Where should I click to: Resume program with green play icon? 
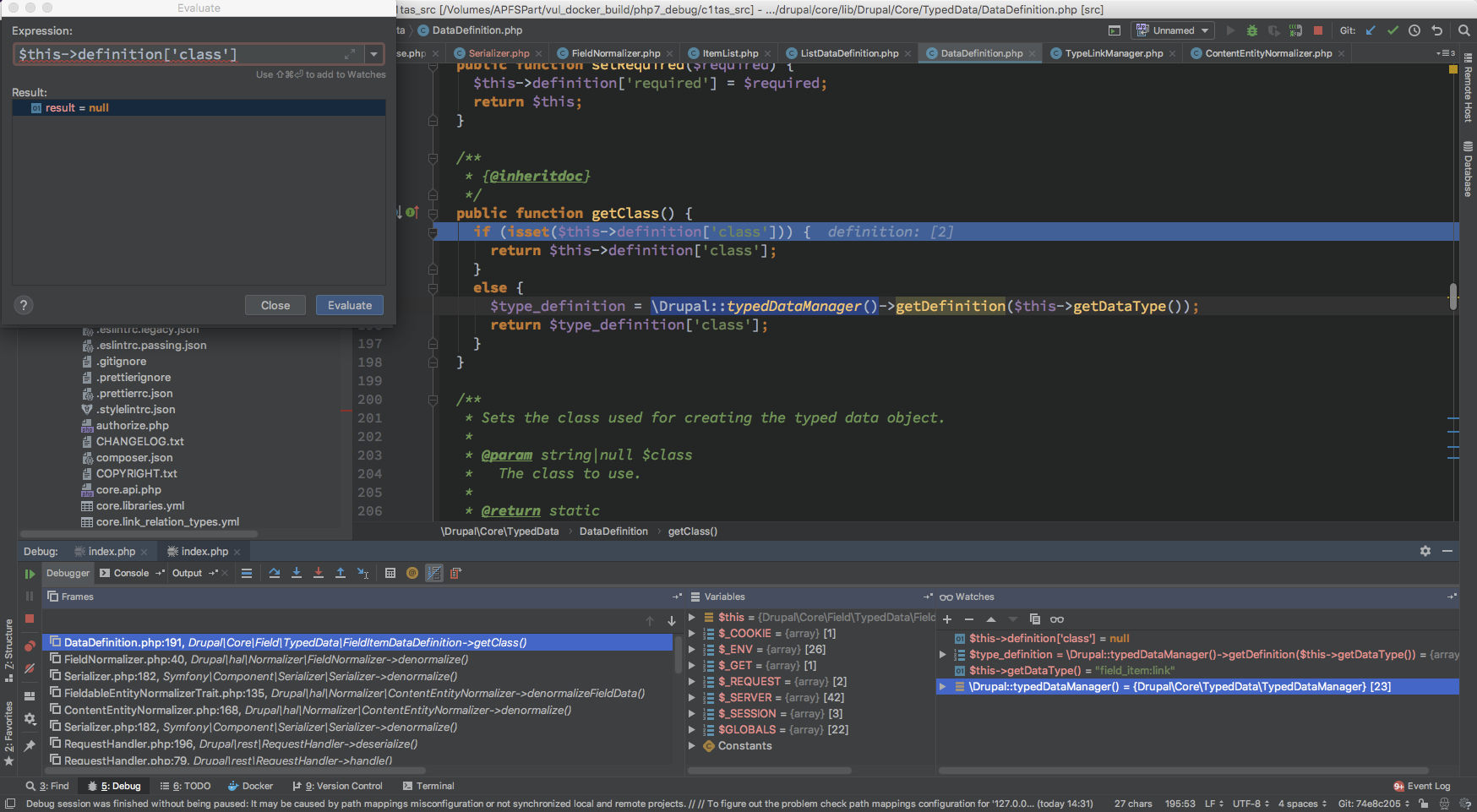tap(30, 574)
